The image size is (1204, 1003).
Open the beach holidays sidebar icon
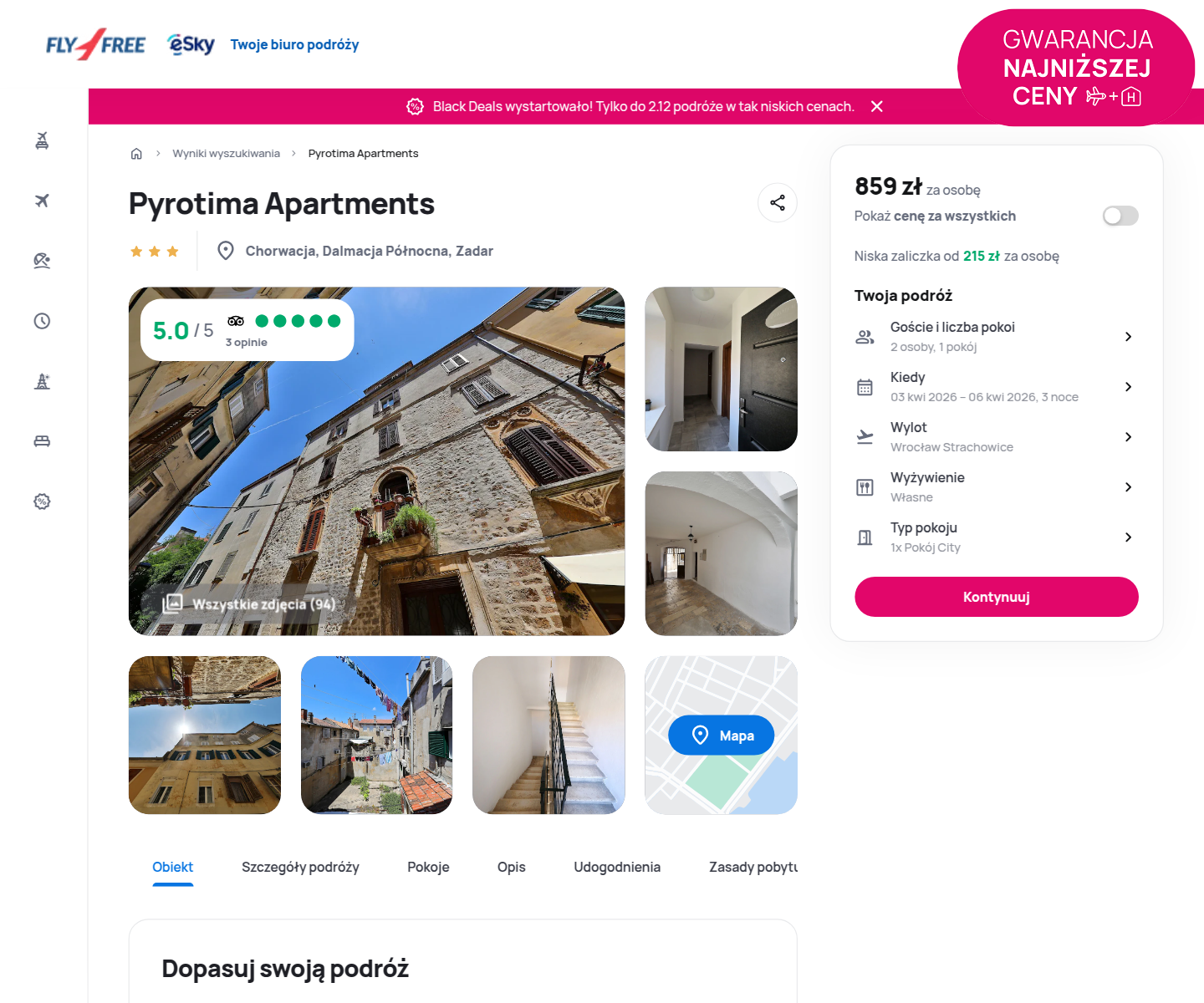[x=42, y=261]
